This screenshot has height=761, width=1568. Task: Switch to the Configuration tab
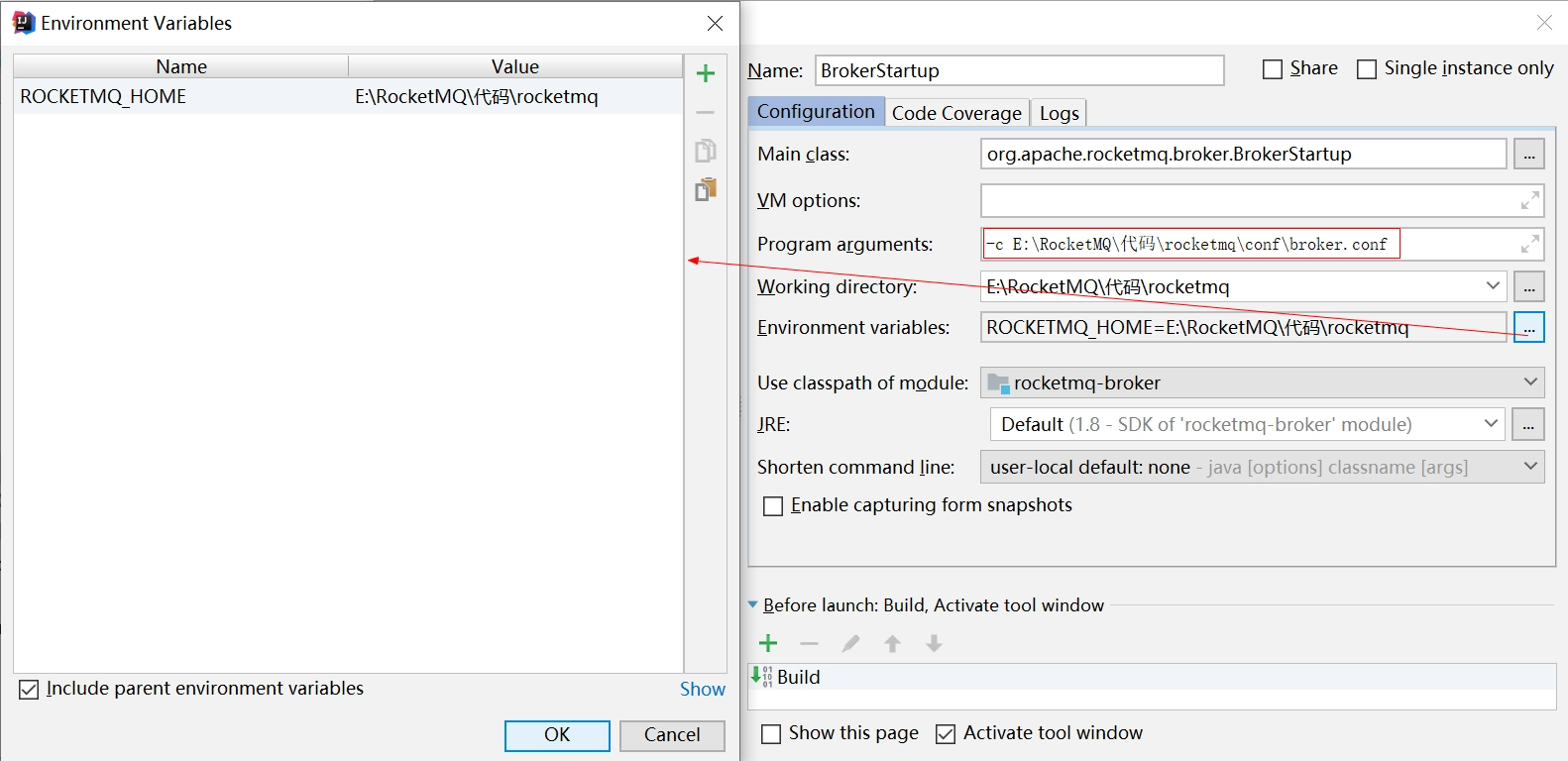coord(816,112)
